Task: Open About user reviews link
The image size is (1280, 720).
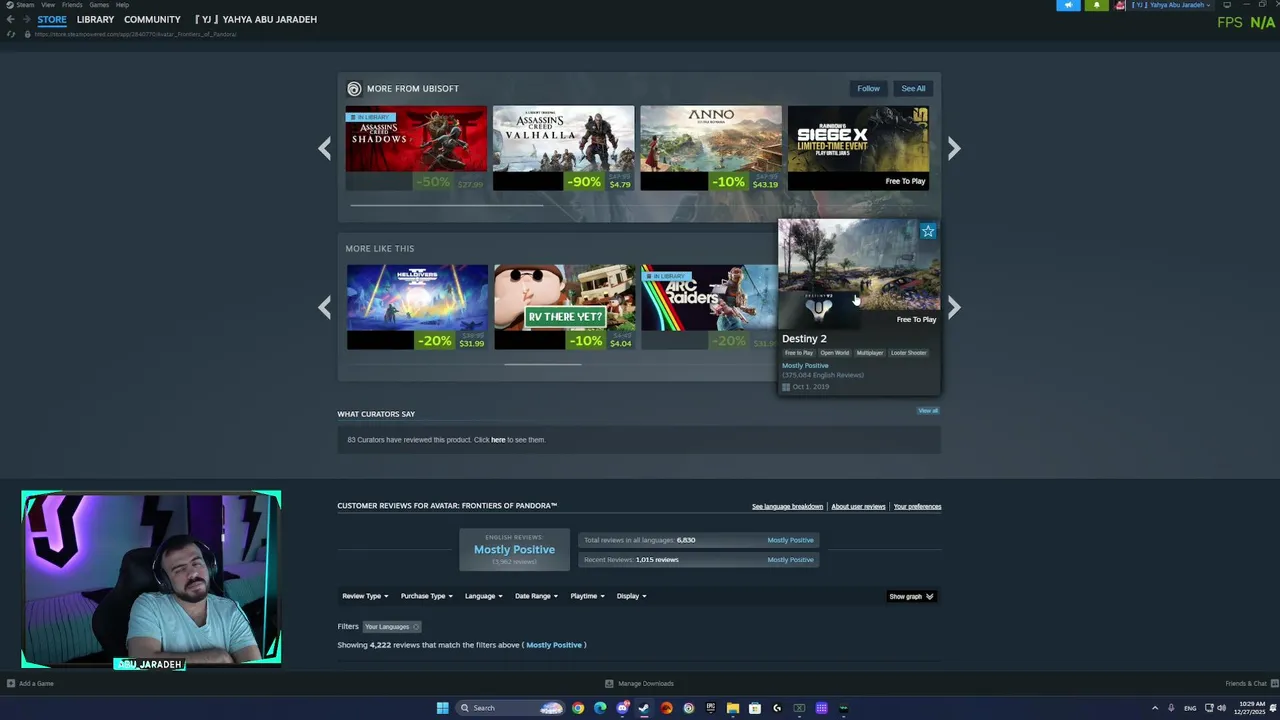Action: coord(858,507)
